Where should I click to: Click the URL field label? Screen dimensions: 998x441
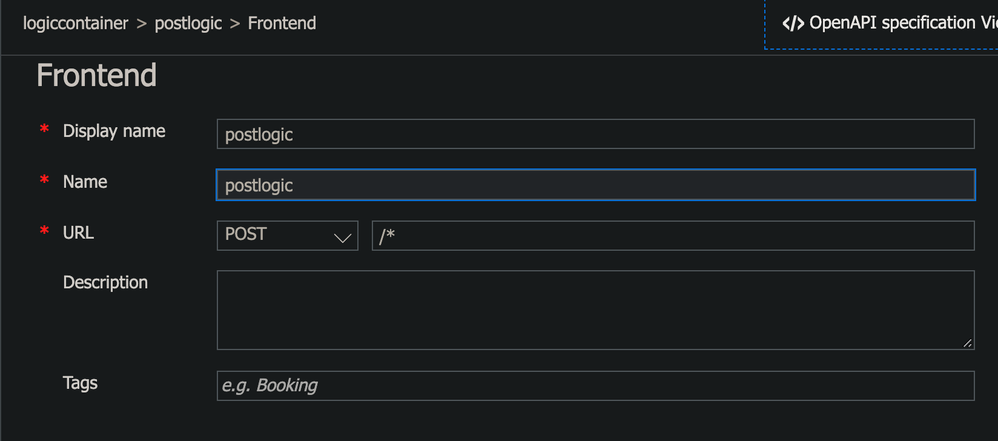[x=78, y=232]
